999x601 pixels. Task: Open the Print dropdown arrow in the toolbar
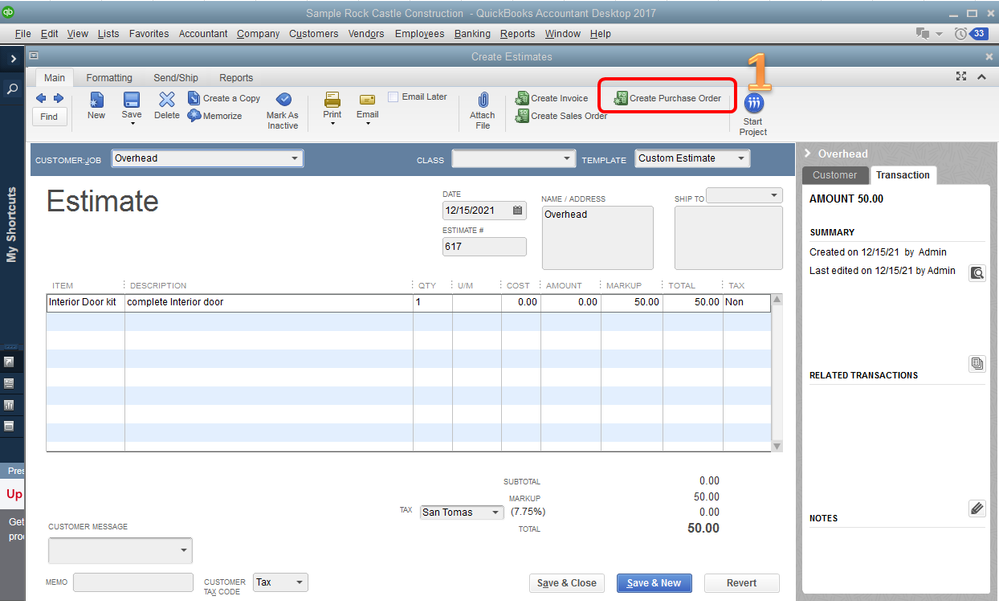pos(332,124)
